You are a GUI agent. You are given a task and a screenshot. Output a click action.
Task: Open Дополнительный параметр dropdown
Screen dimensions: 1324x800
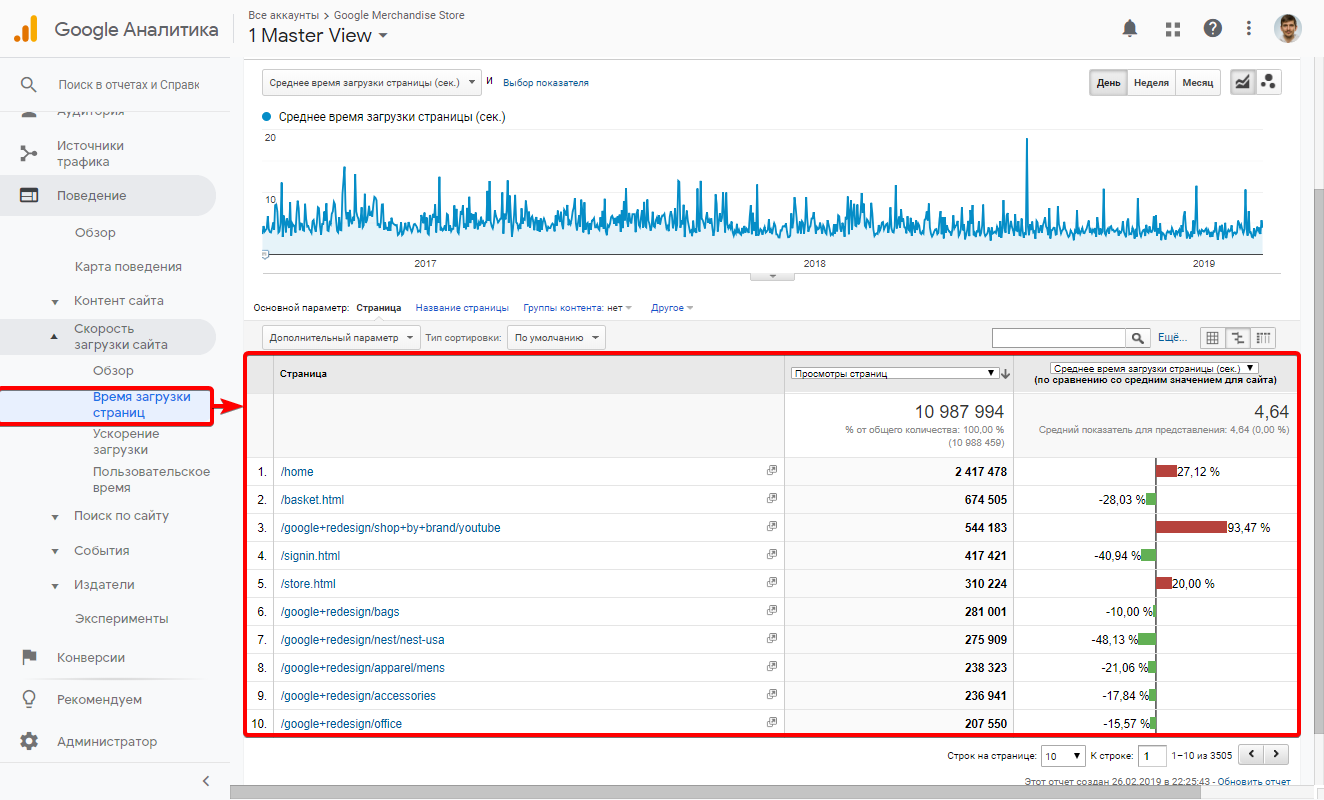point(341,338)
